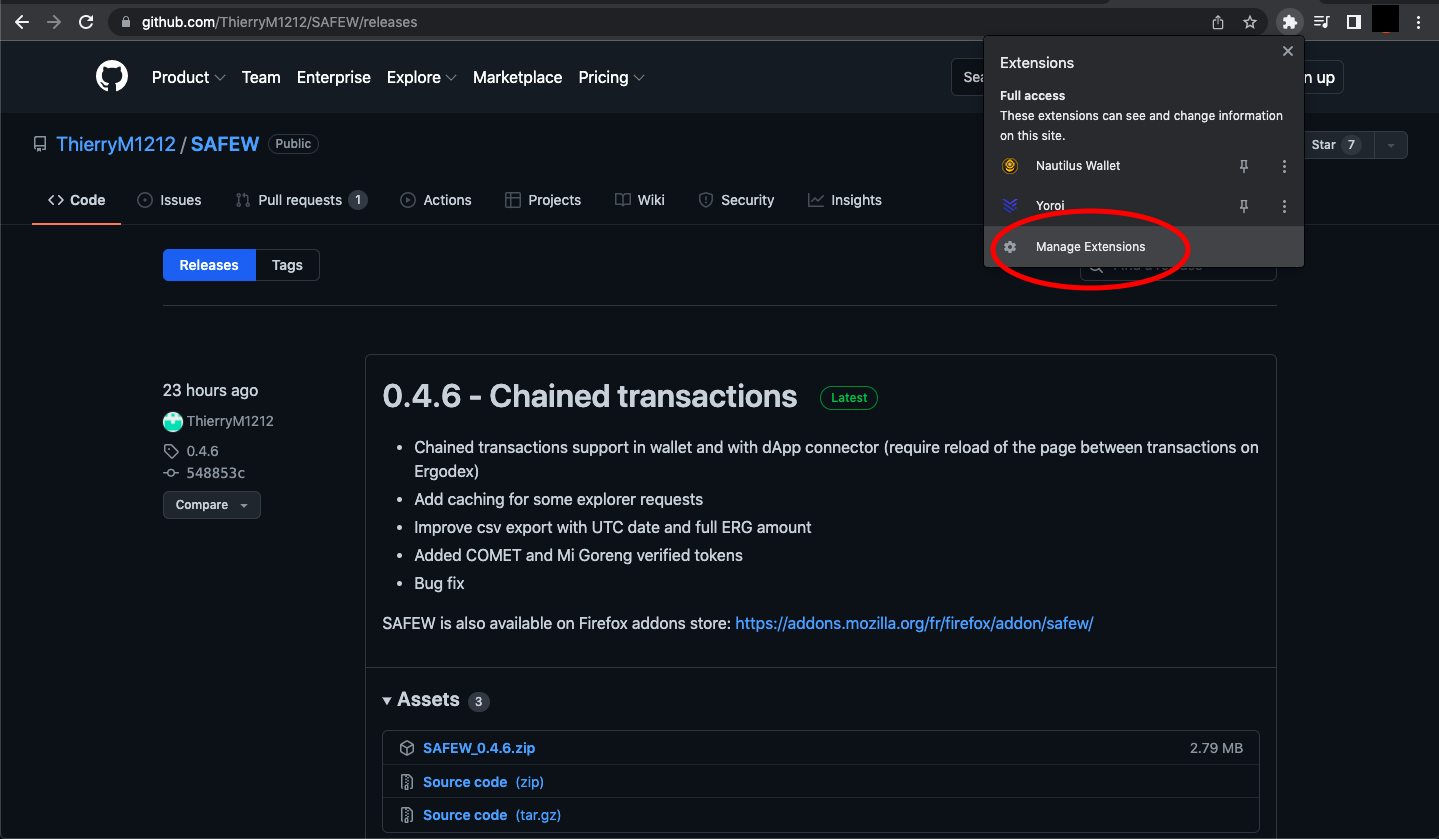Expand the Product menu
Image resolution: width=1439 pixels, height=839 pixels.
click(188, 77)
